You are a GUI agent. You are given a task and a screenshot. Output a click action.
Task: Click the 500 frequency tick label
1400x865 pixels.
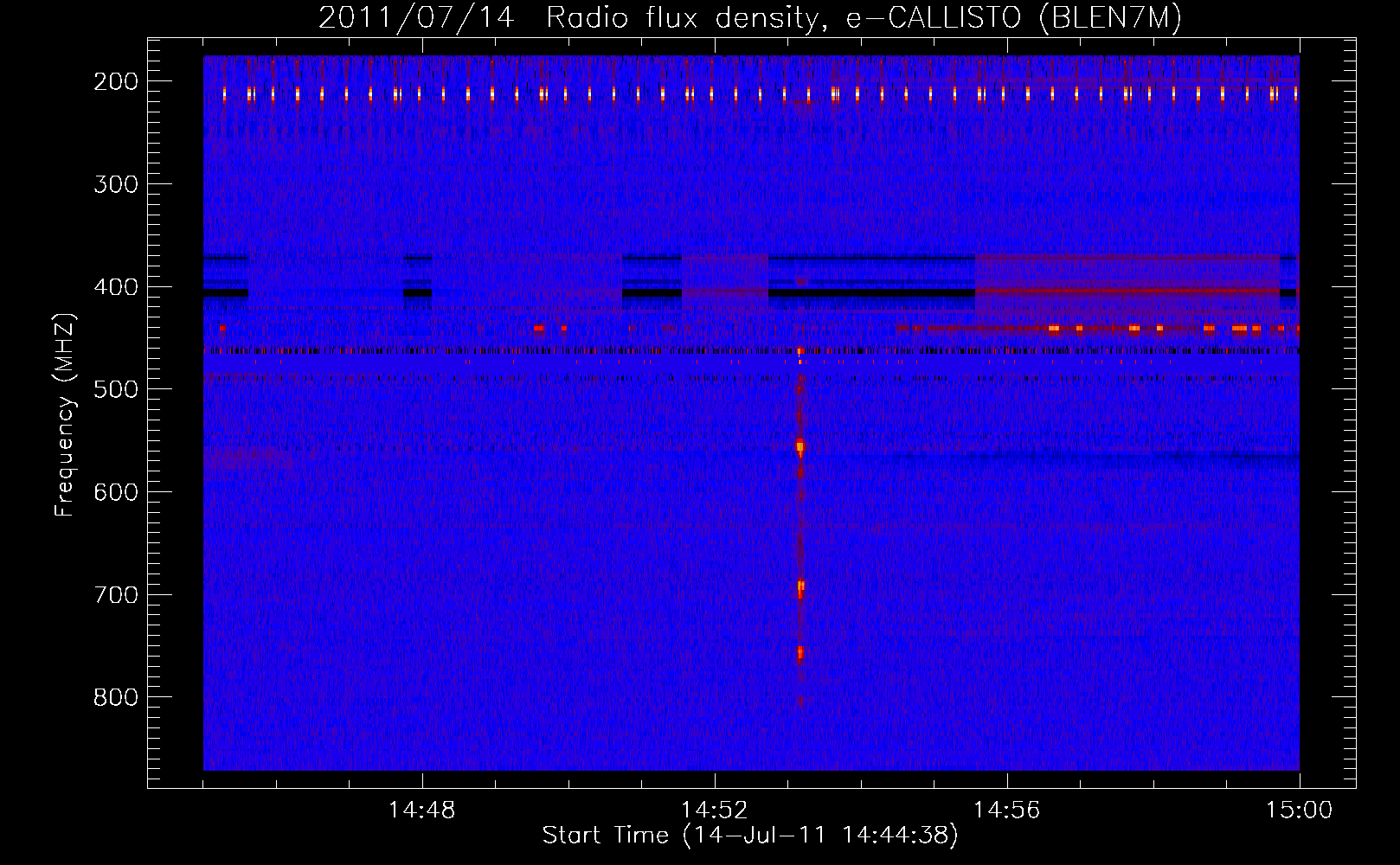pos(116,389)
